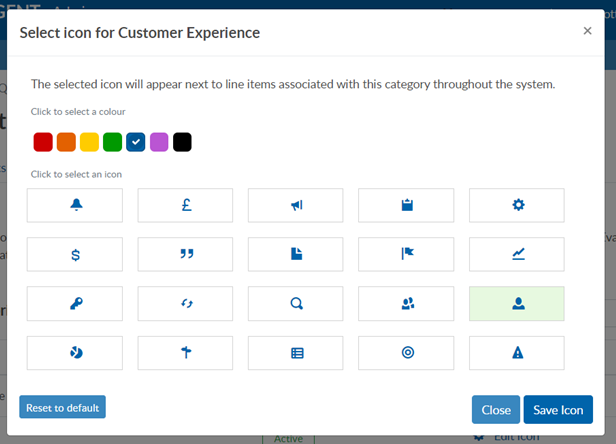Pick the megaphone icon

pyautogui.click(x=296, y=205)
